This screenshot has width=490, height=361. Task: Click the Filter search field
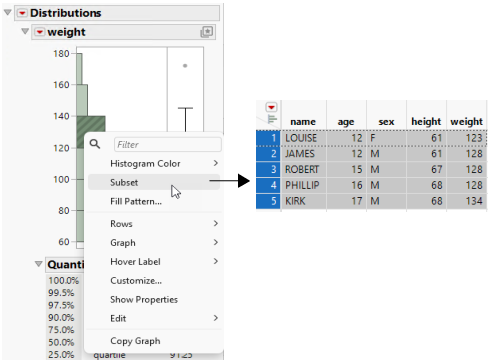(x=168, y=144)
